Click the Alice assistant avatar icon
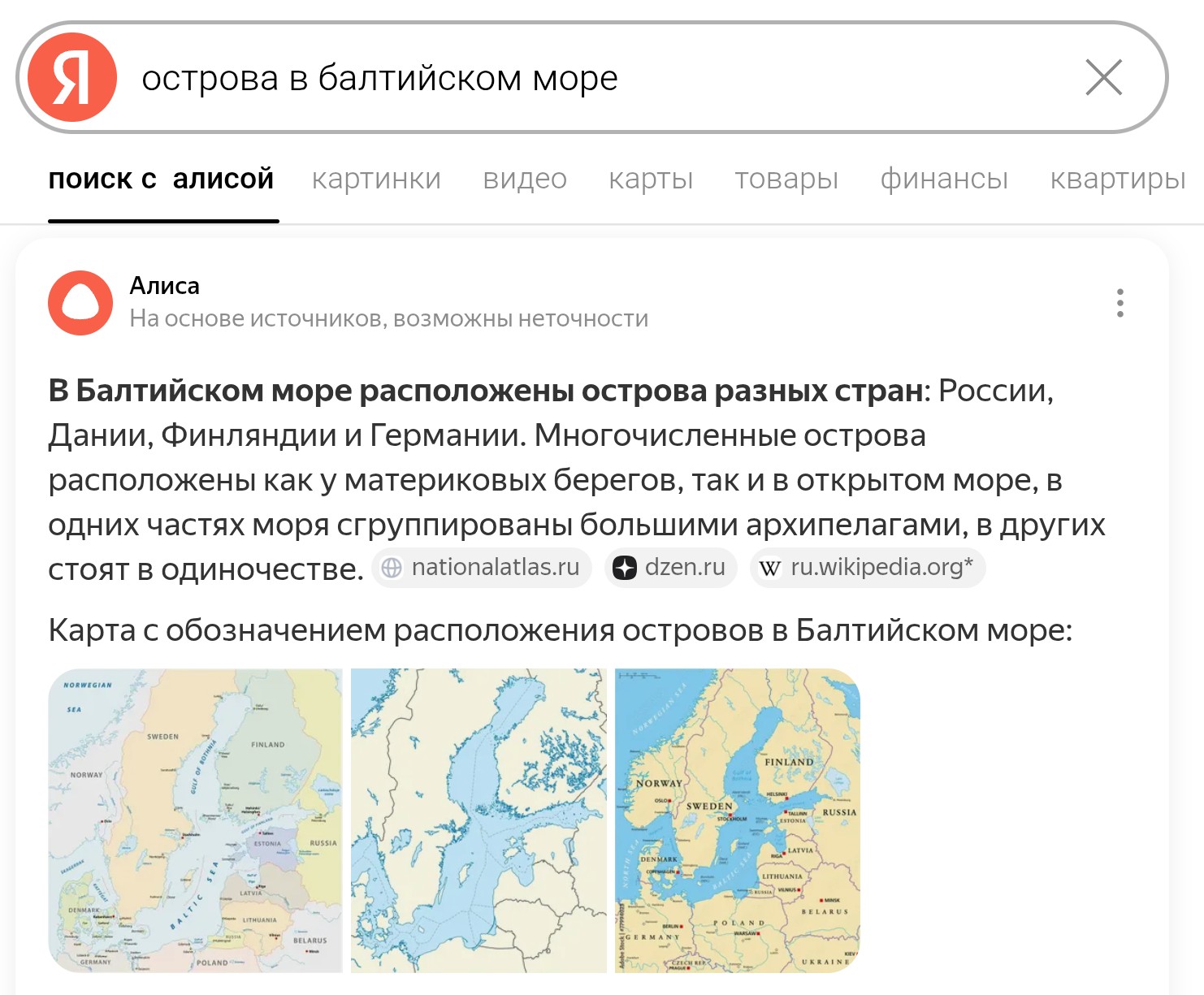 point(80,303)
